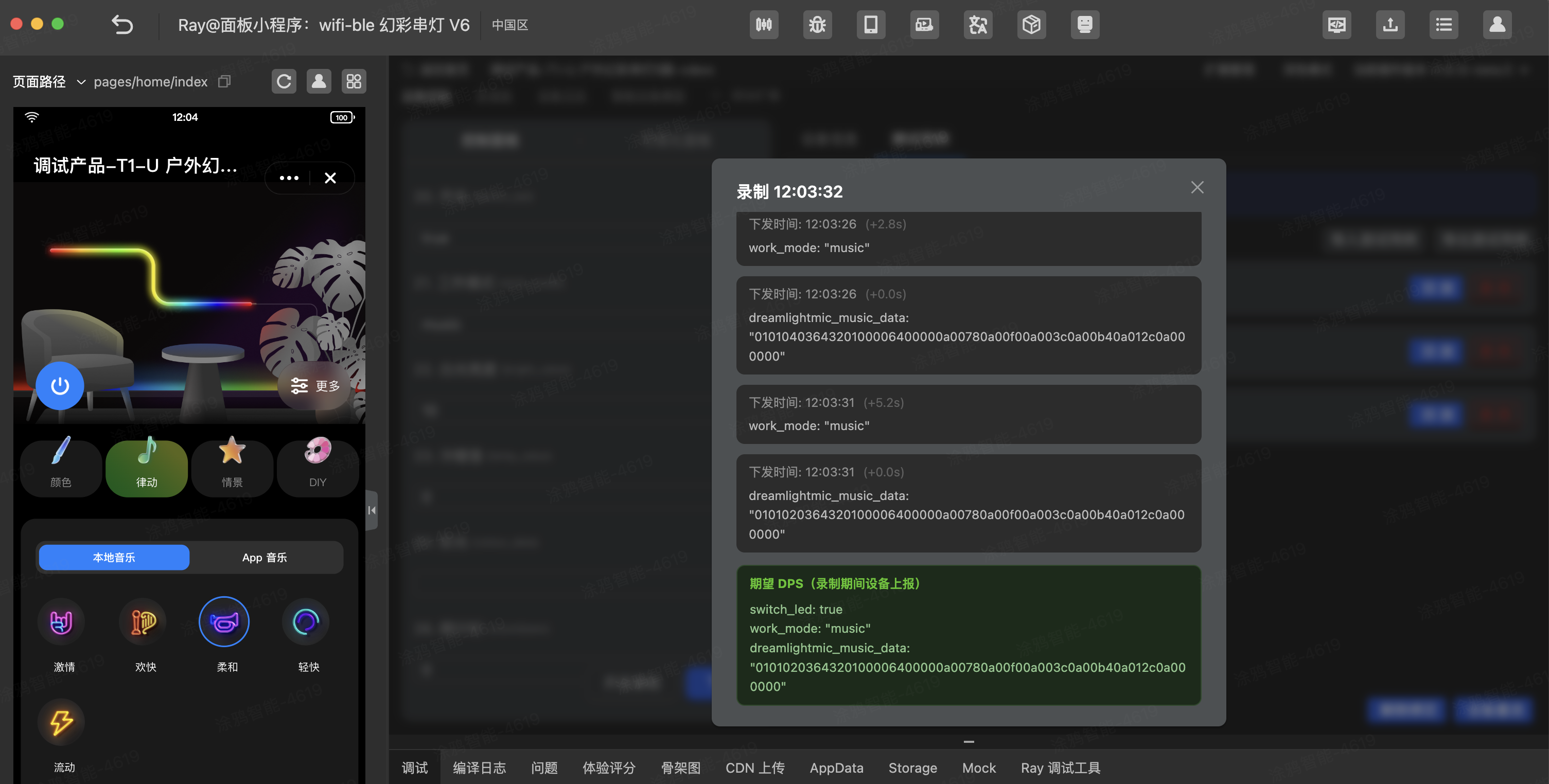Click the 12:03:26 dreamlightmic_music_data record
This screenshot has width=1549, height=784.
pyautogui.click(x=968, y=325)
